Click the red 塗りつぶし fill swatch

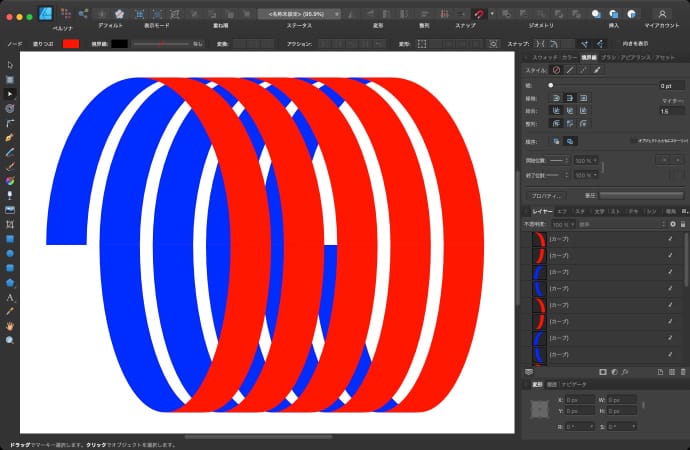pyautogui.click(x=71, y=44)
